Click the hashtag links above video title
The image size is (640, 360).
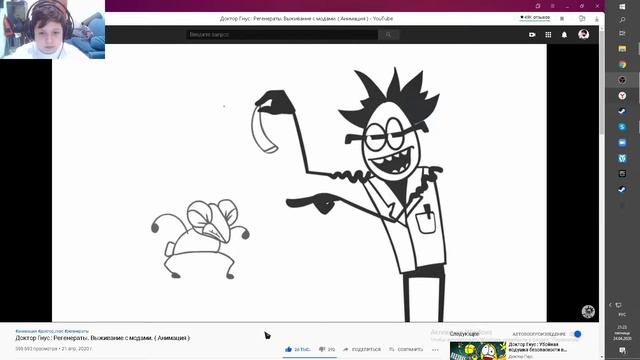(52, 331)
